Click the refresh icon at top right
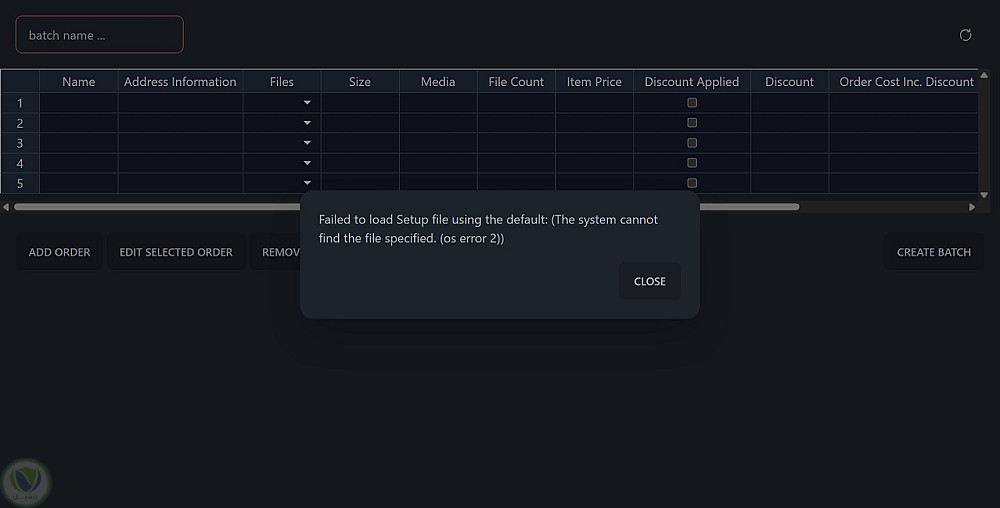 (x=965, y=35)
